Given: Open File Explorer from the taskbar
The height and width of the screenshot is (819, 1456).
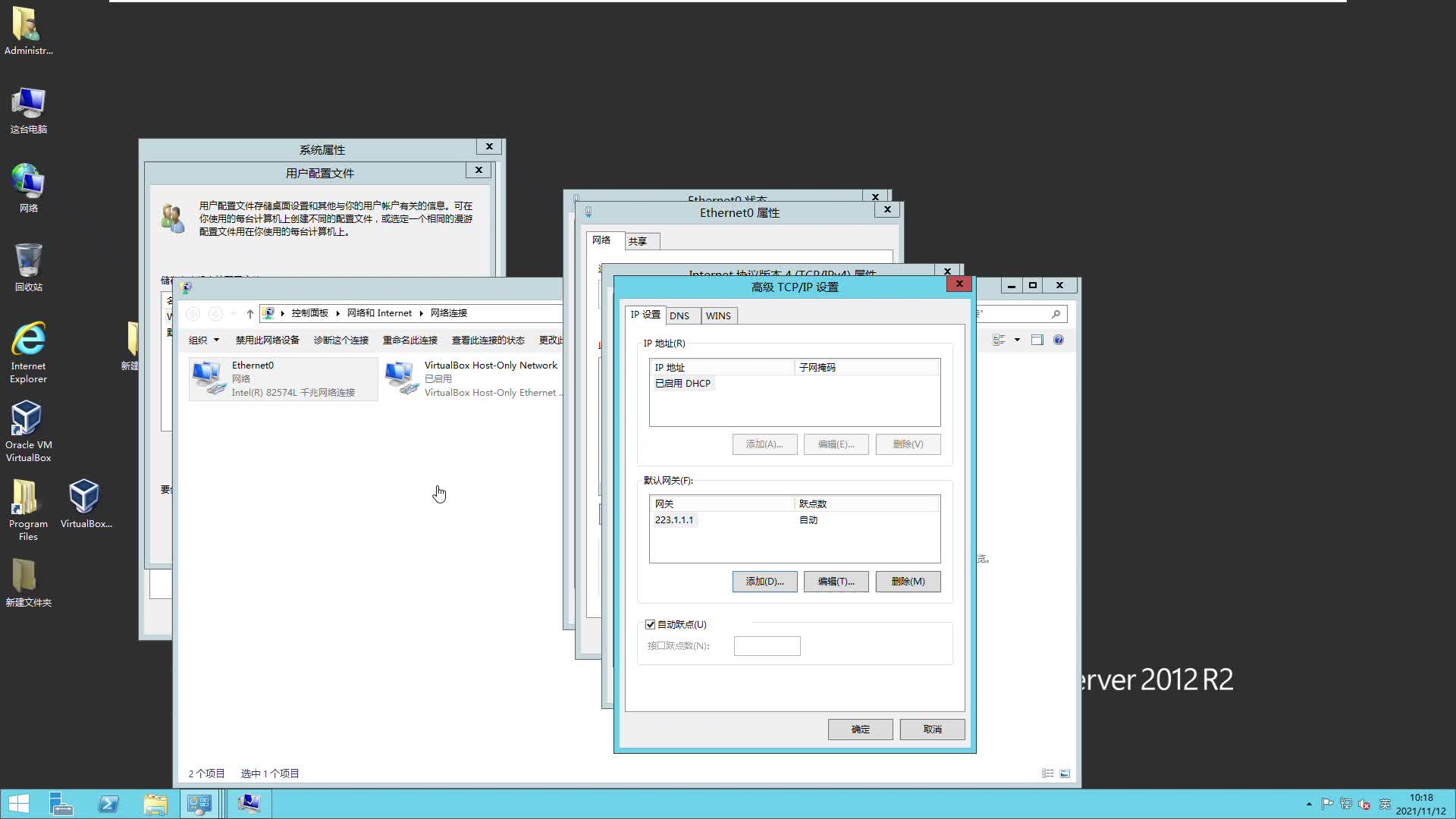Looking at the screenshot, I should point(157,804).
